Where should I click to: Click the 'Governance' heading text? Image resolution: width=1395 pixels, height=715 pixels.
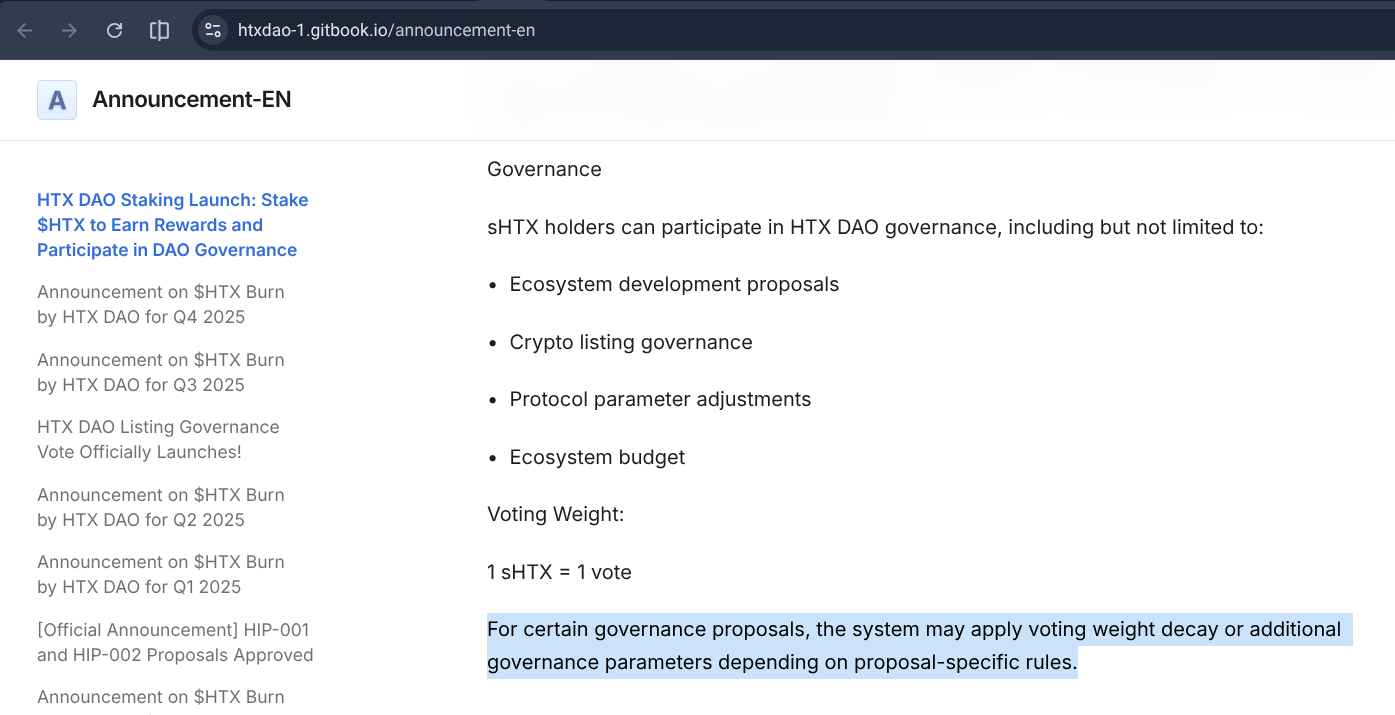tap(544, 169)
